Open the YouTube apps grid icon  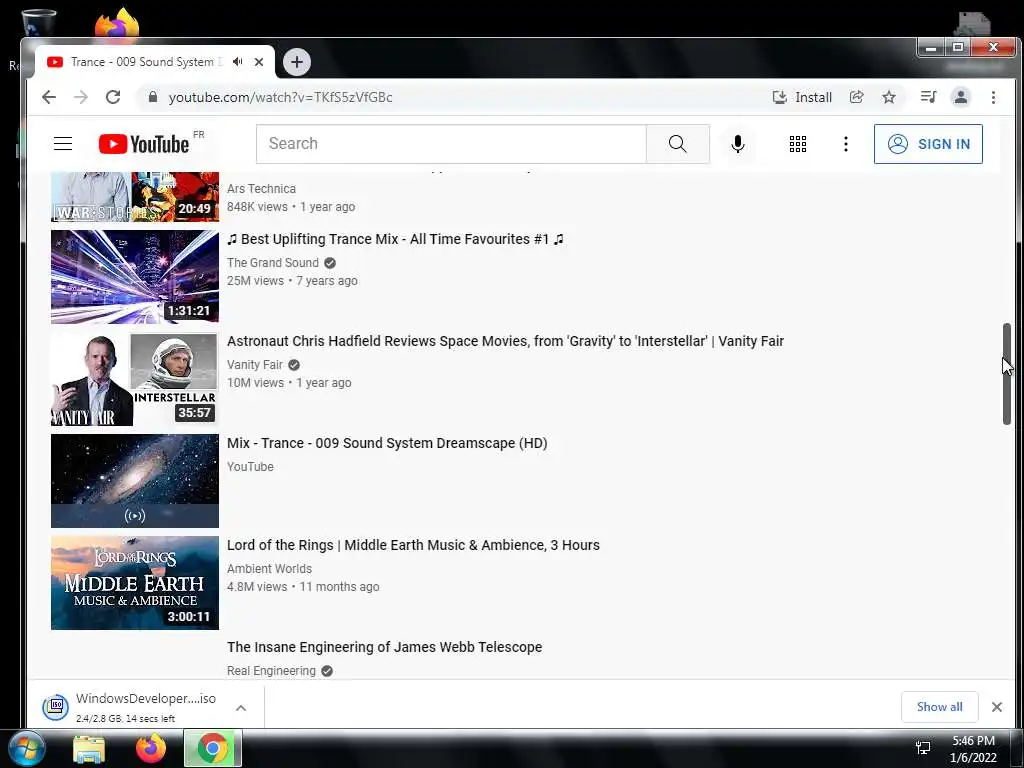(797, 144)
